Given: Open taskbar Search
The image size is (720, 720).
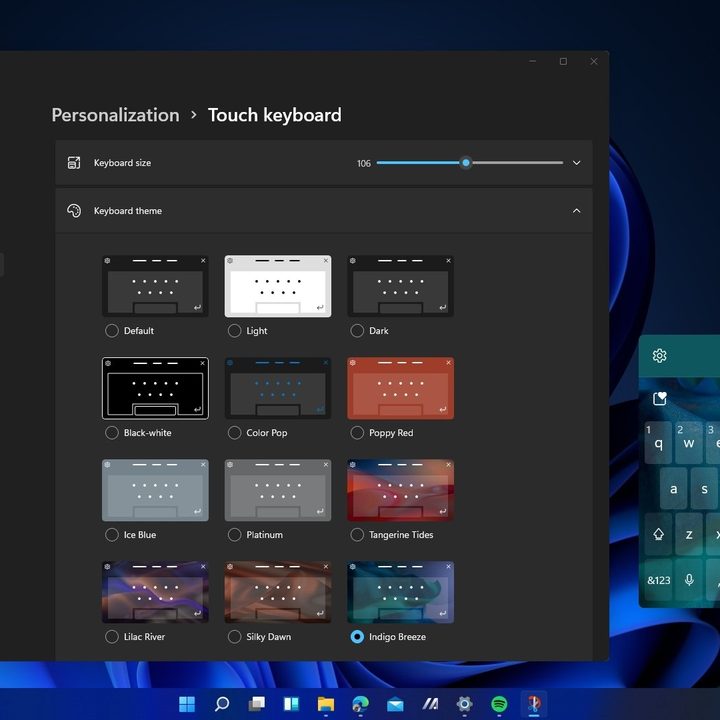Looking at the screenshot, I should [x=222, y=703].
